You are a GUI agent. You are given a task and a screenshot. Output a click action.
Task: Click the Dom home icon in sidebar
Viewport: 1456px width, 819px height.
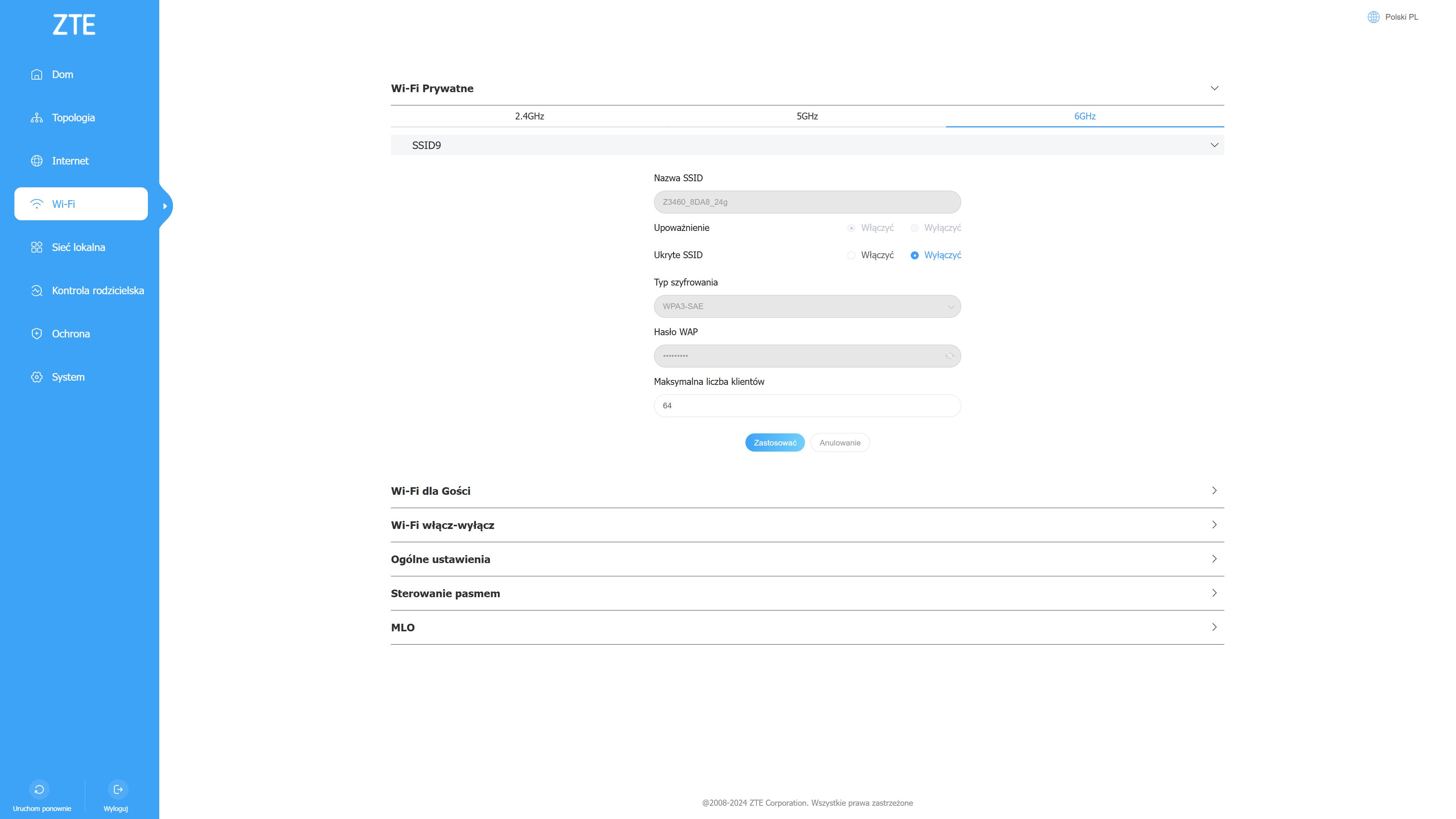pos(37,75)
